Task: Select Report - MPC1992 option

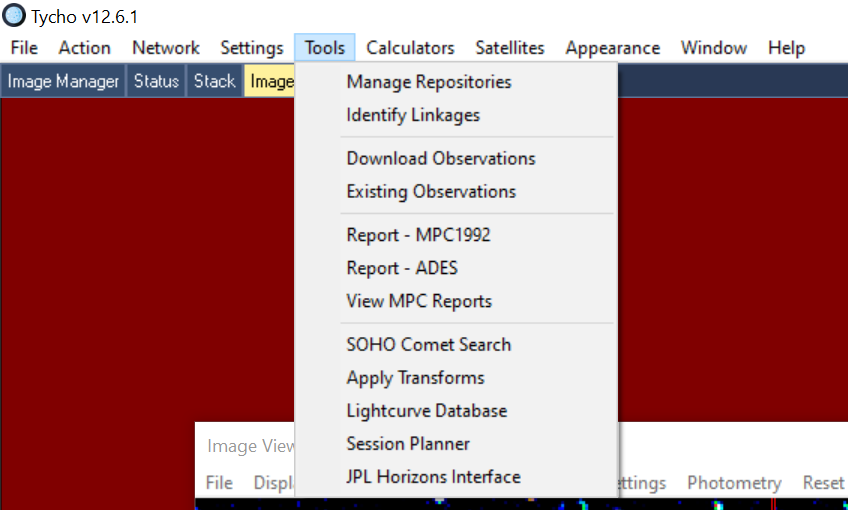Action: (418, 235)
